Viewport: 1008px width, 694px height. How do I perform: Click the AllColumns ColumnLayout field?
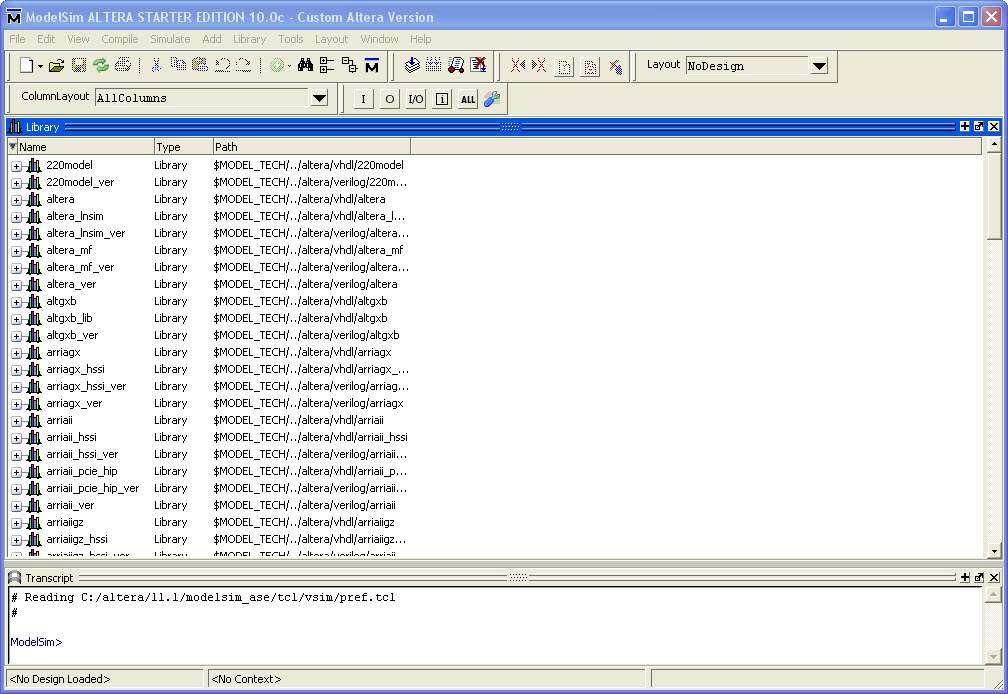(202, 98)
